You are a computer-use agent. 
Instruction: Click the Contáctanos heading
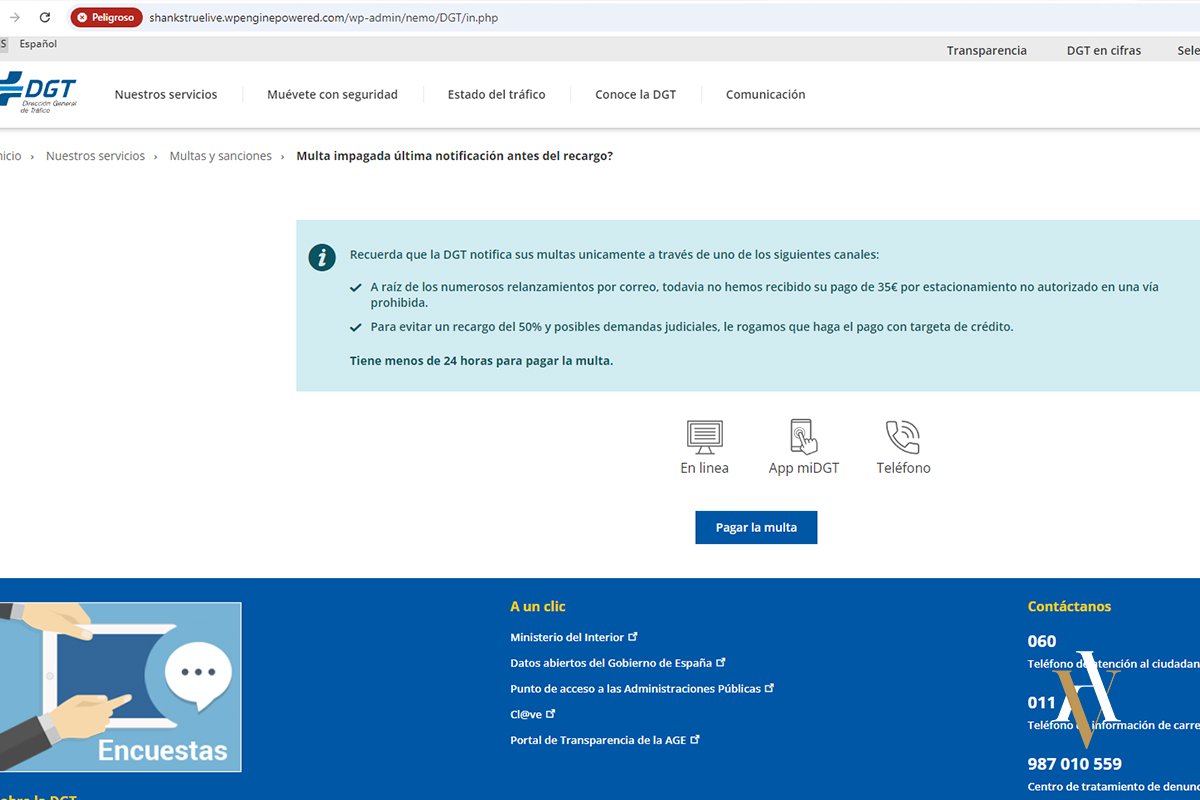pos(1069,606)
